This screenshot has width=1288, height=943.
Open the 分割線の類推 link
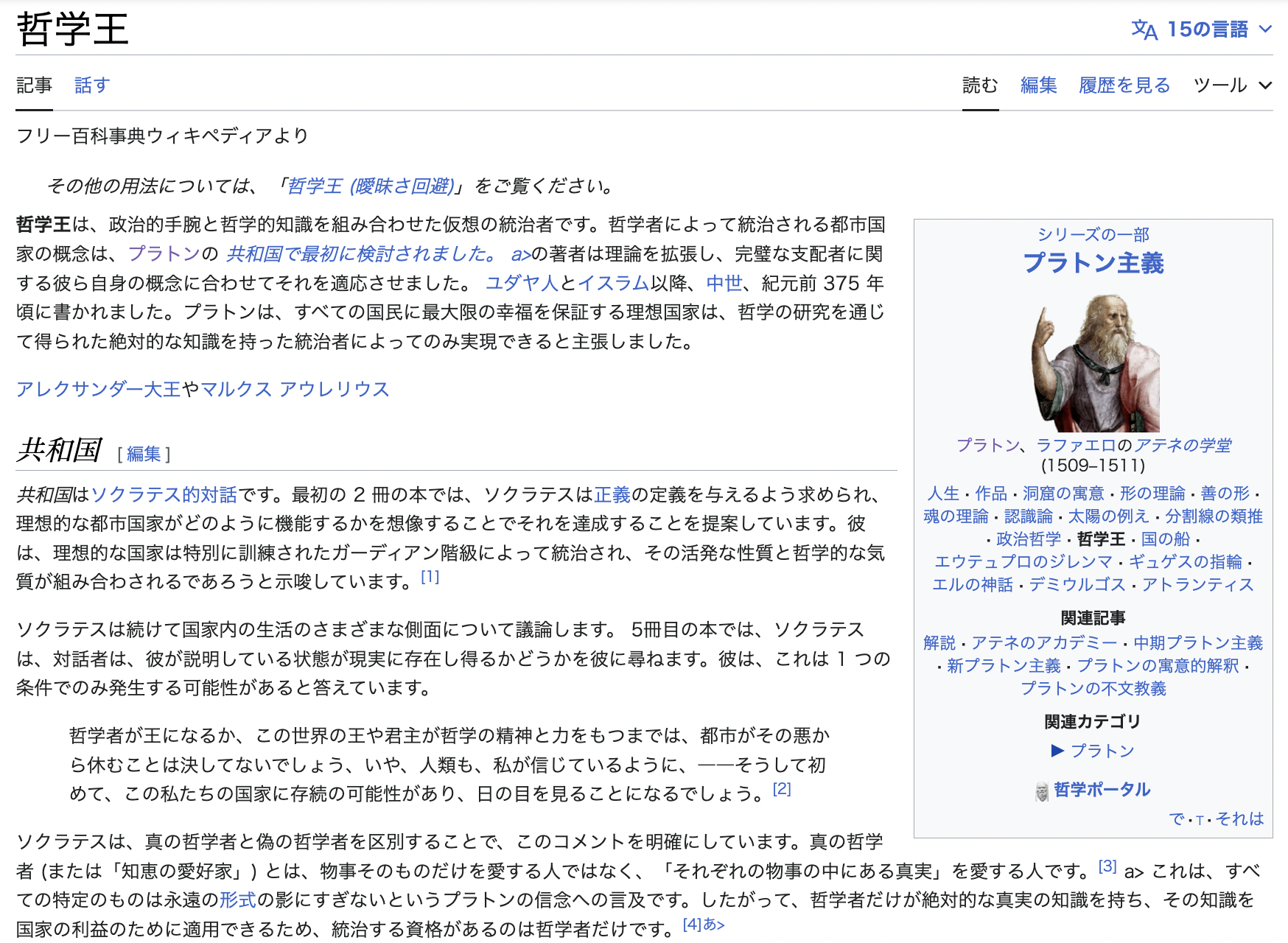click(x=1214, y=516)
